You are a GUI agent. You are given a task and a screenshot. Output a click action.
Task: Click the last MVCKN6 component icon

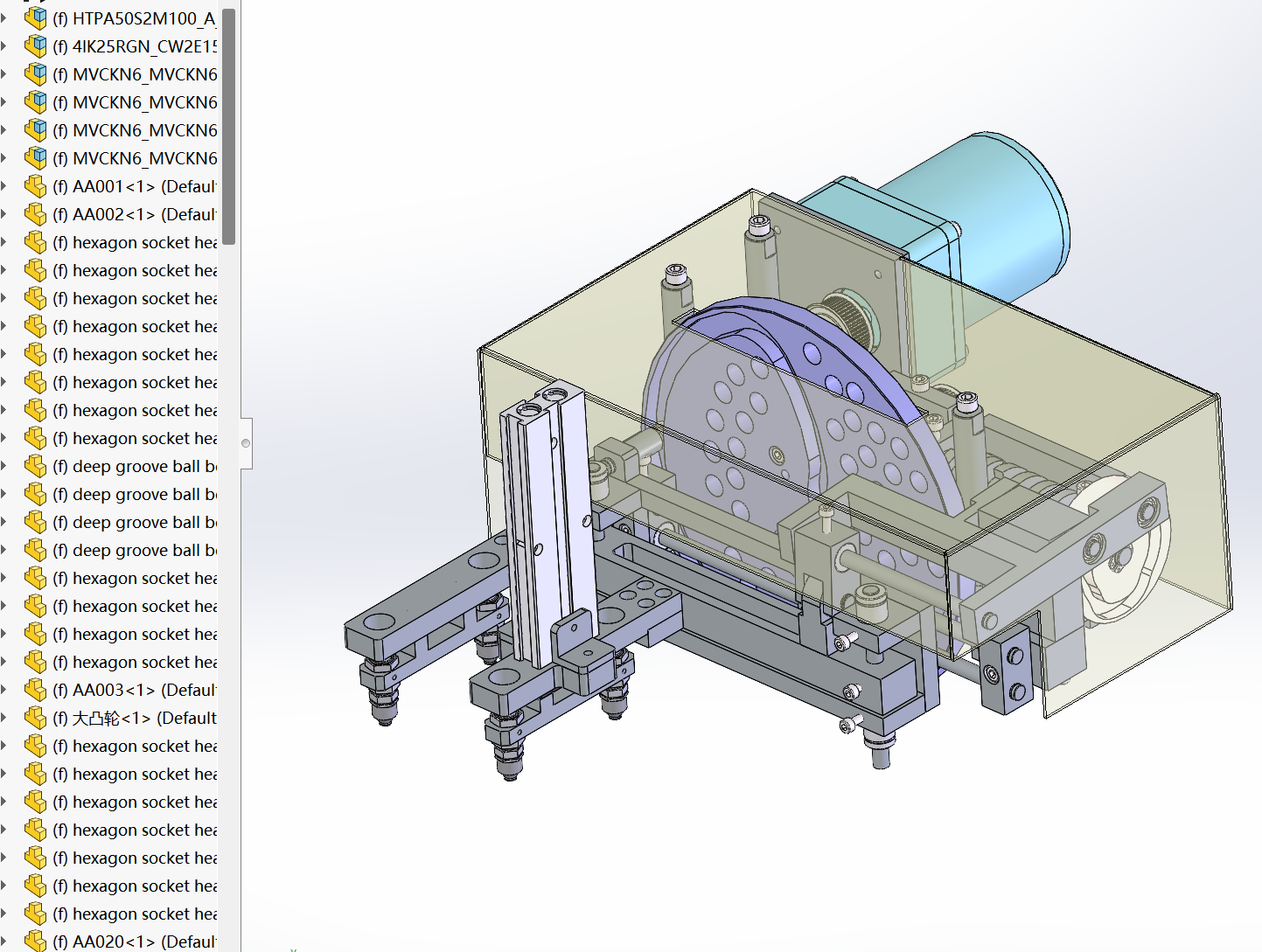36,158
